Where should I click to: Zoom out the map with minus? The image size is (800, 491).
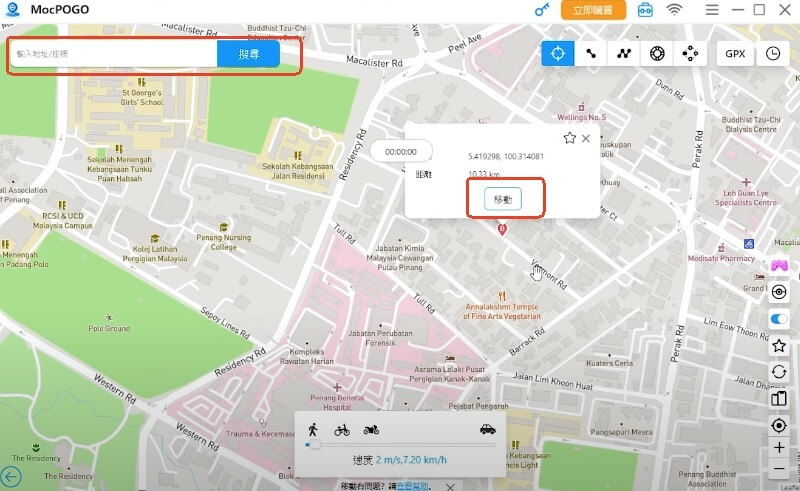coord(779,468)
